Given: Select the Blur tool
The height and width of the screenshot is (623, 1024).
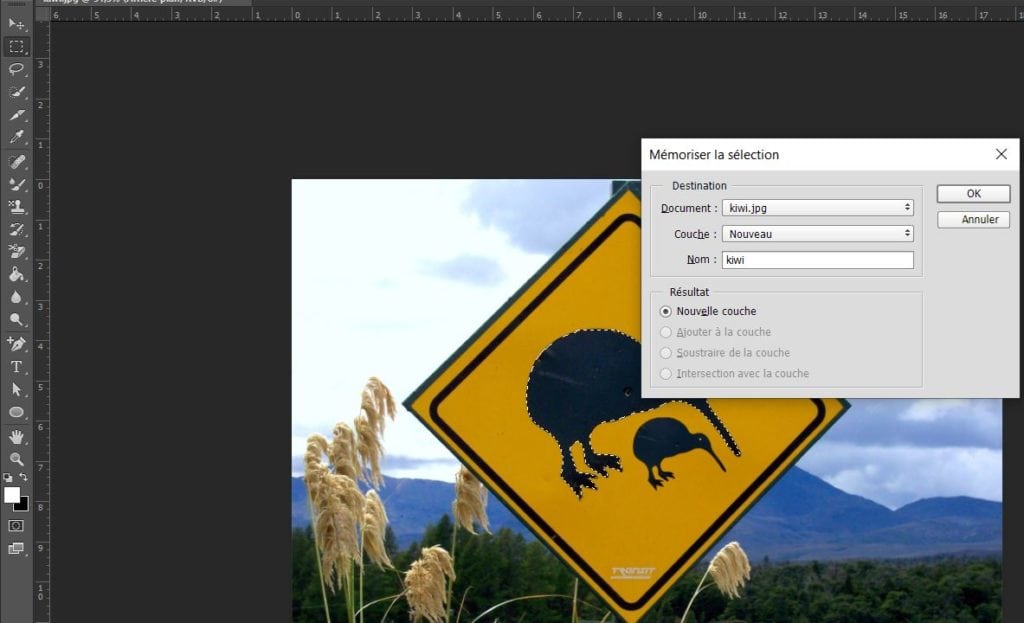Looking at the screenshot, I should [16, 297].
